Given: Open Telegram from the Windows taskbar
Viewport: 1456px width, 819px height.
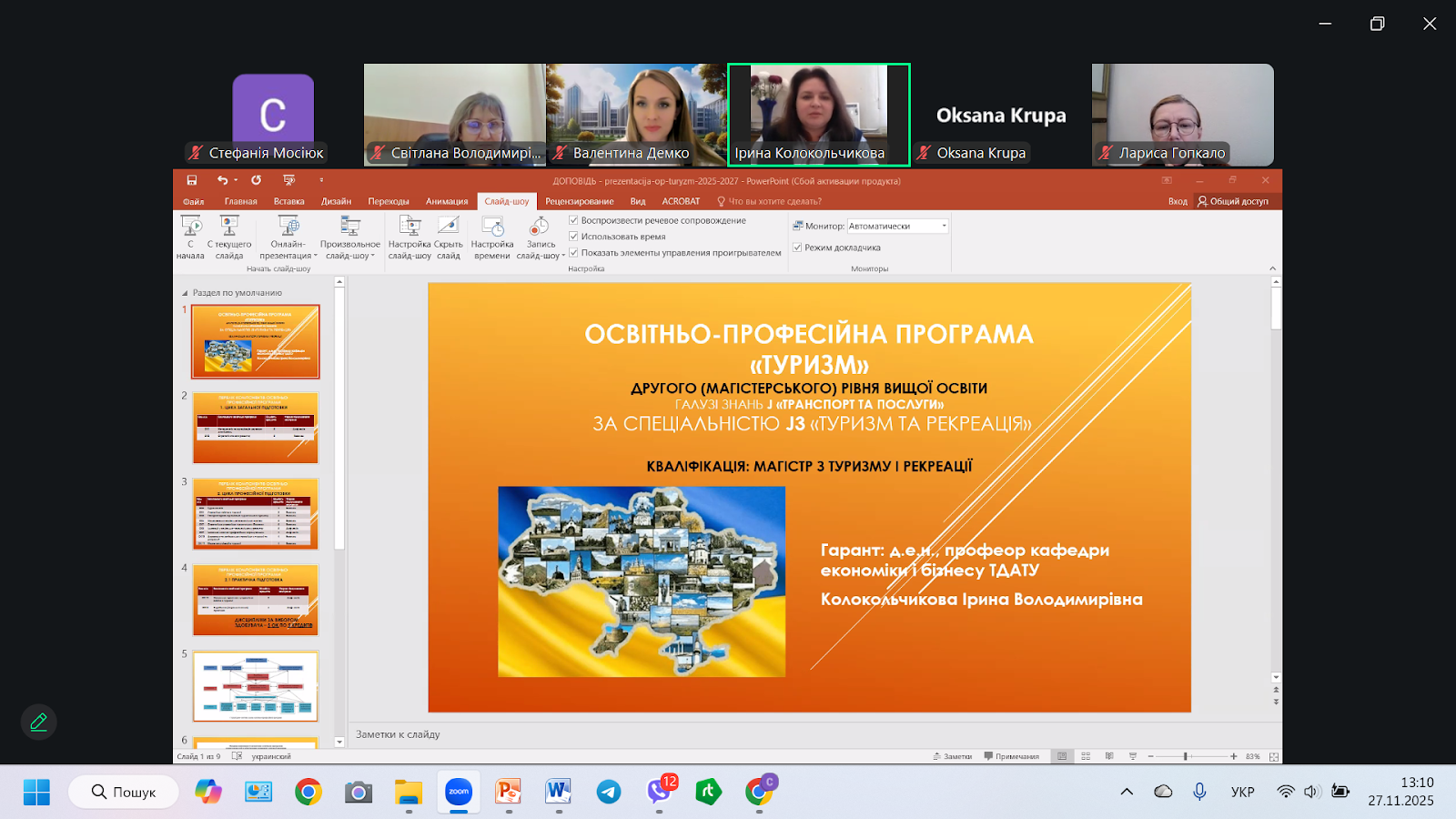Looking at the screenshot, I should (609, 792).
